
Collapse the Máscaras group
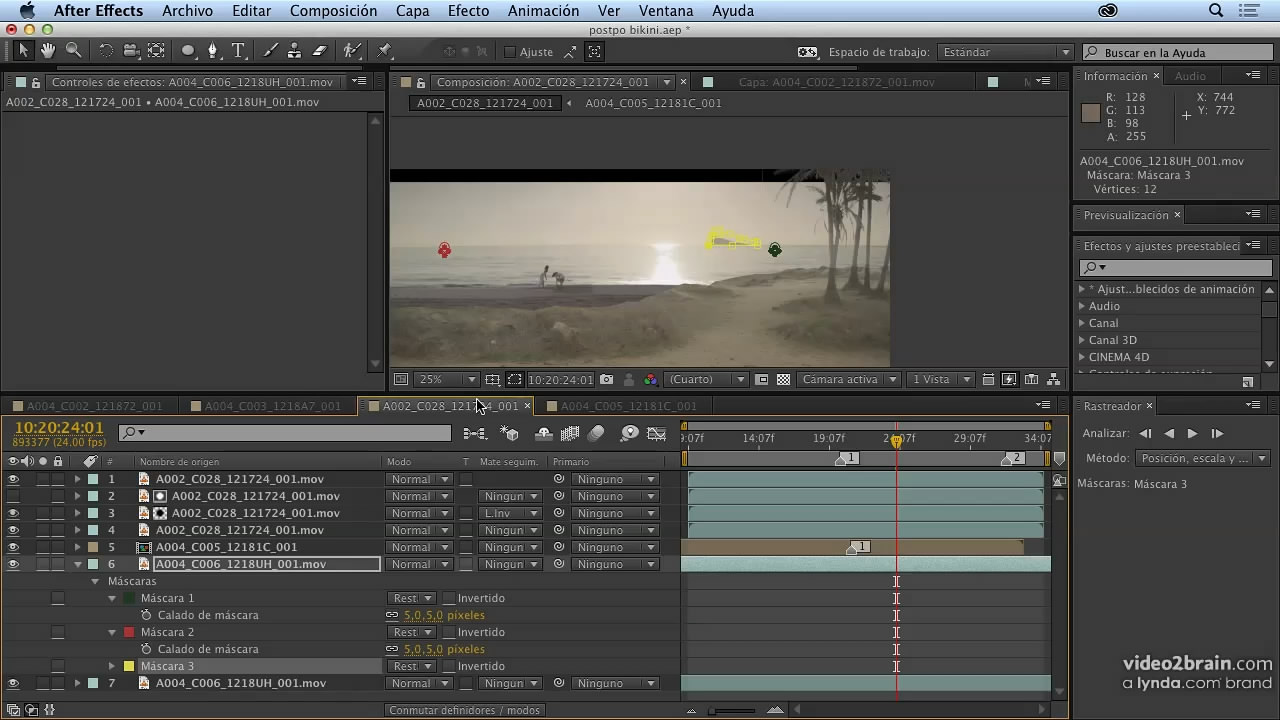pos(96,581)
